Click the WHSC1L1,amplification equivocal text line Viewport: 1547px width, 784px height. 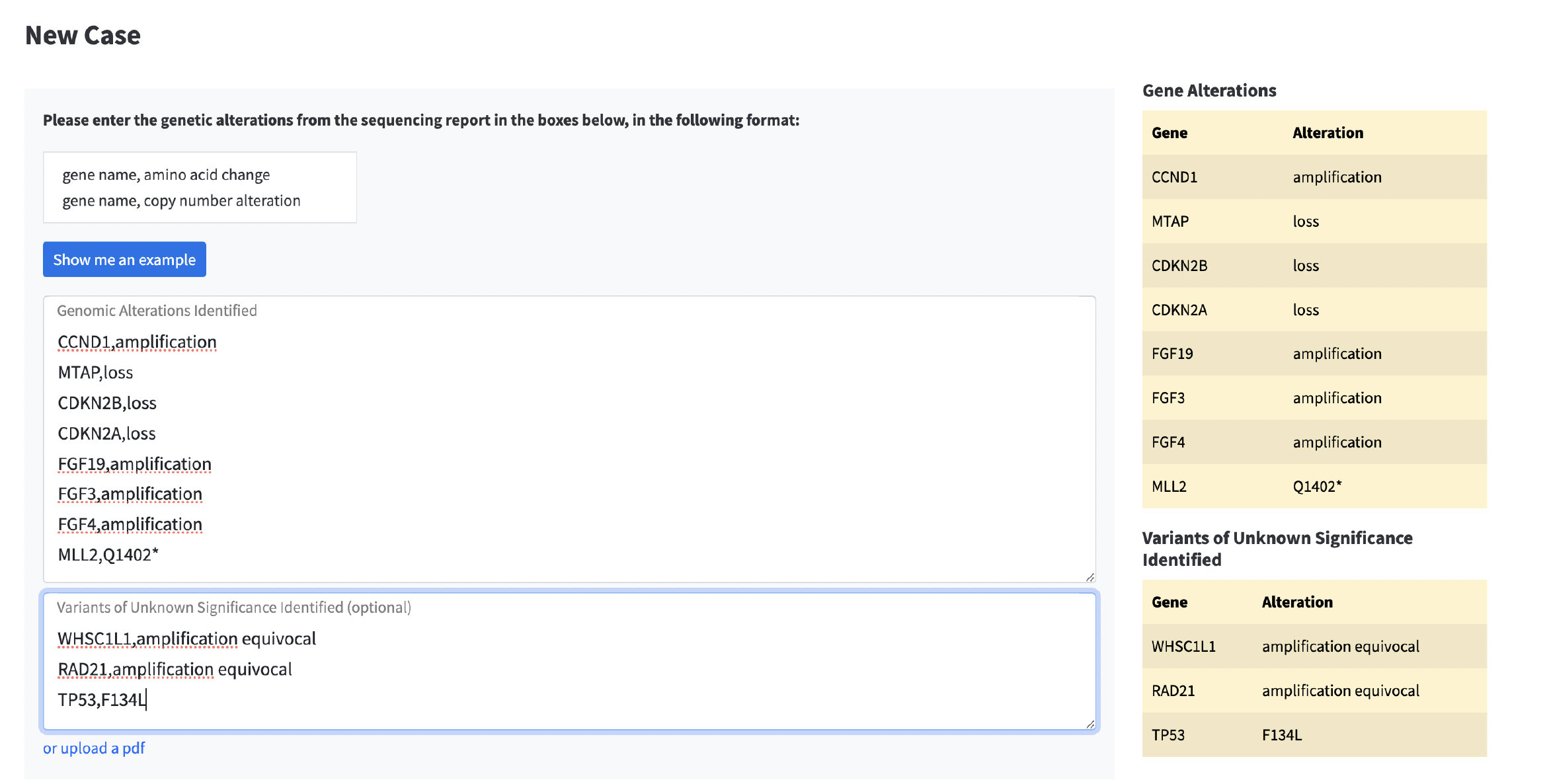point(186,639)
